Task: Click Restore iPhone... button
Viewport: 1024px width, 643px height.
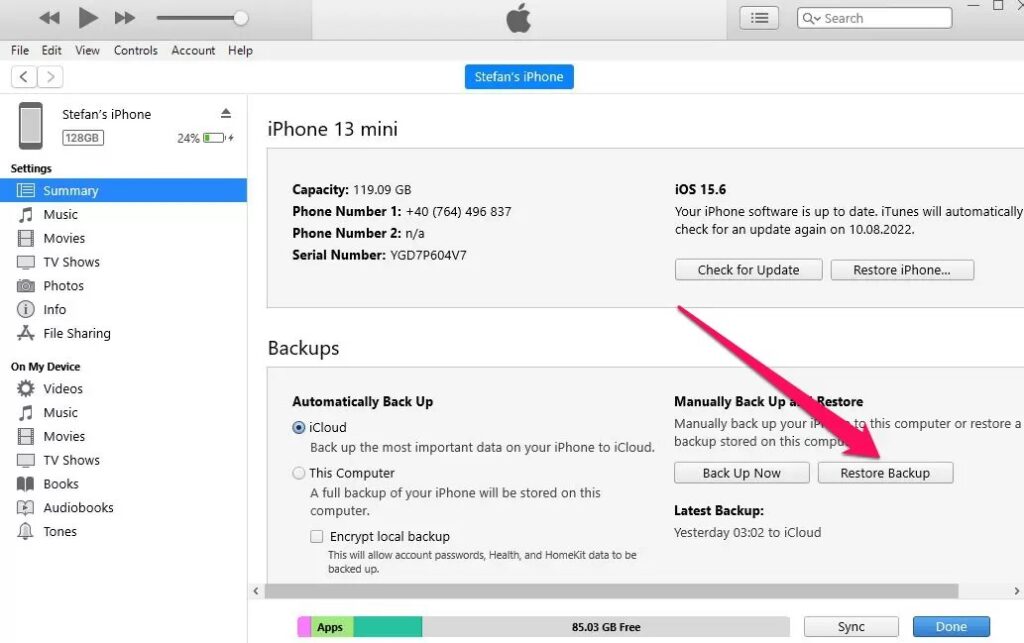Action: click(902, 270)
